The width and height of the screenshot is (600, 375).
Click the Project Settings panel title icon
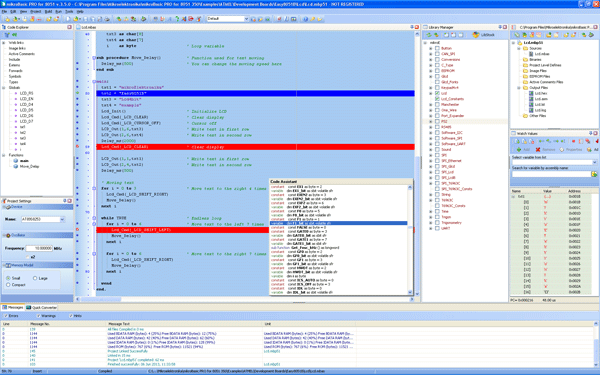(x=4, y=201)
